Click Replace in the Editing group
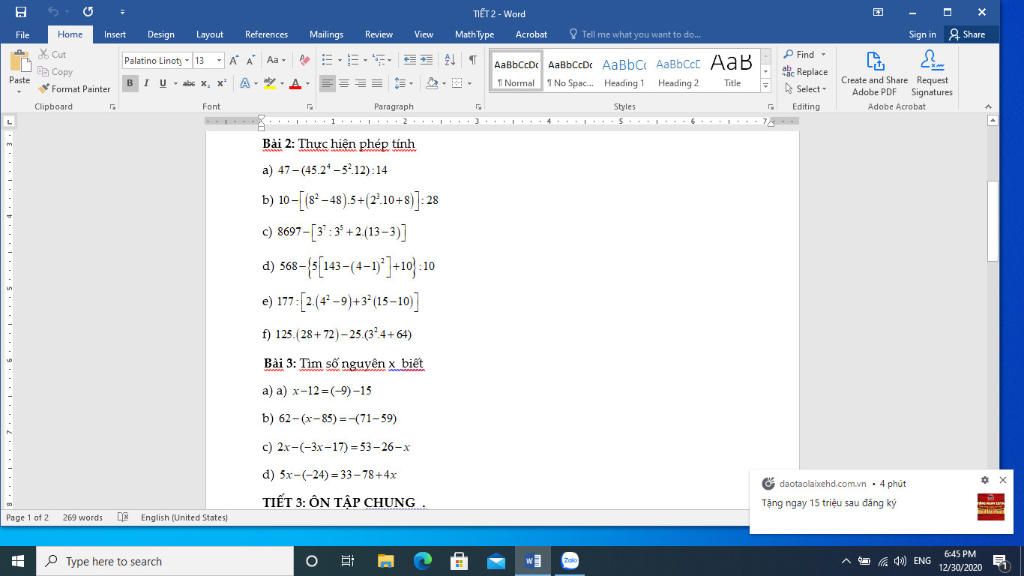This screenshot has width=1024, height=576. [x=805, y=72]
